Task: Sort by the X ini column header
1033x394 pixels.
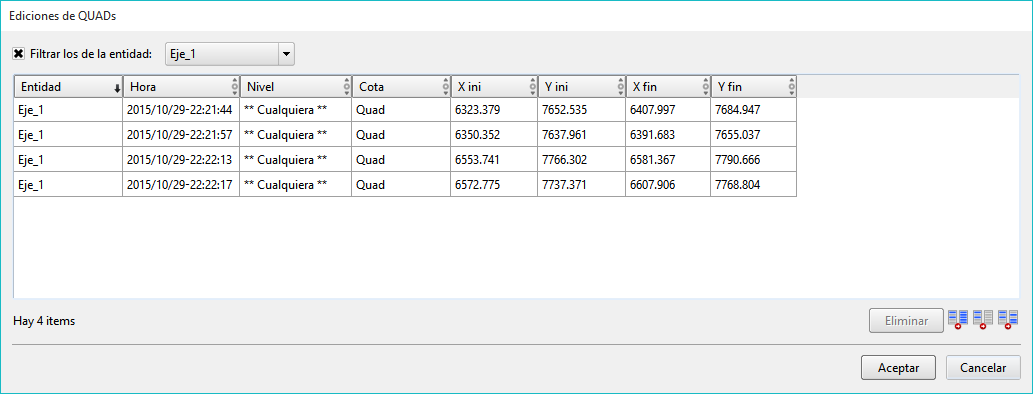Action: click(x=494, y=86)
